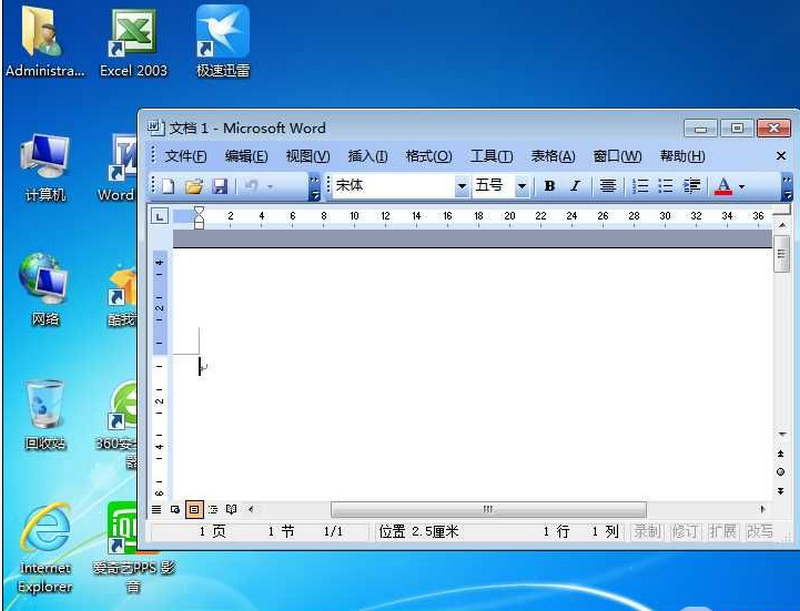Image resolution: width=800 pixels, height=611 pixels.
Task: Select the 回收站 recycle bin icon
Action: 45,416
